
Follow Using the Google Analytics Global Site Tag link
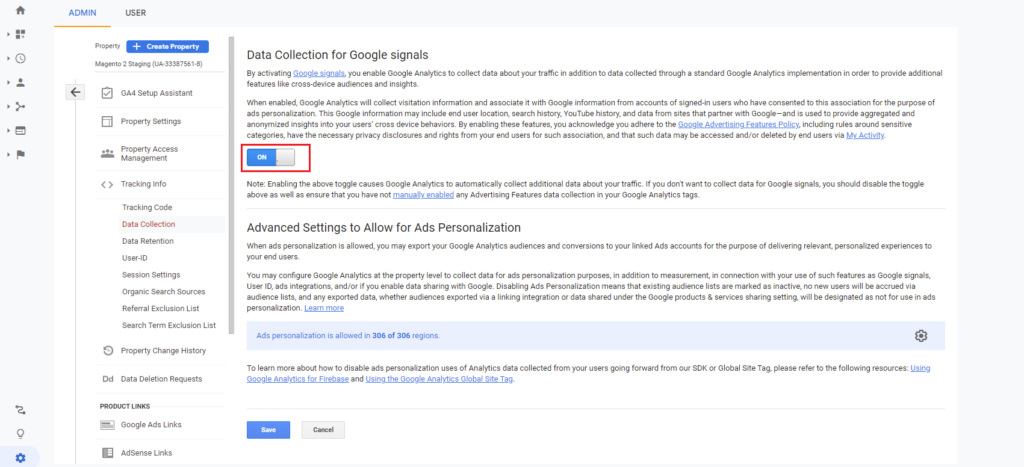click(x=440, y=379)
